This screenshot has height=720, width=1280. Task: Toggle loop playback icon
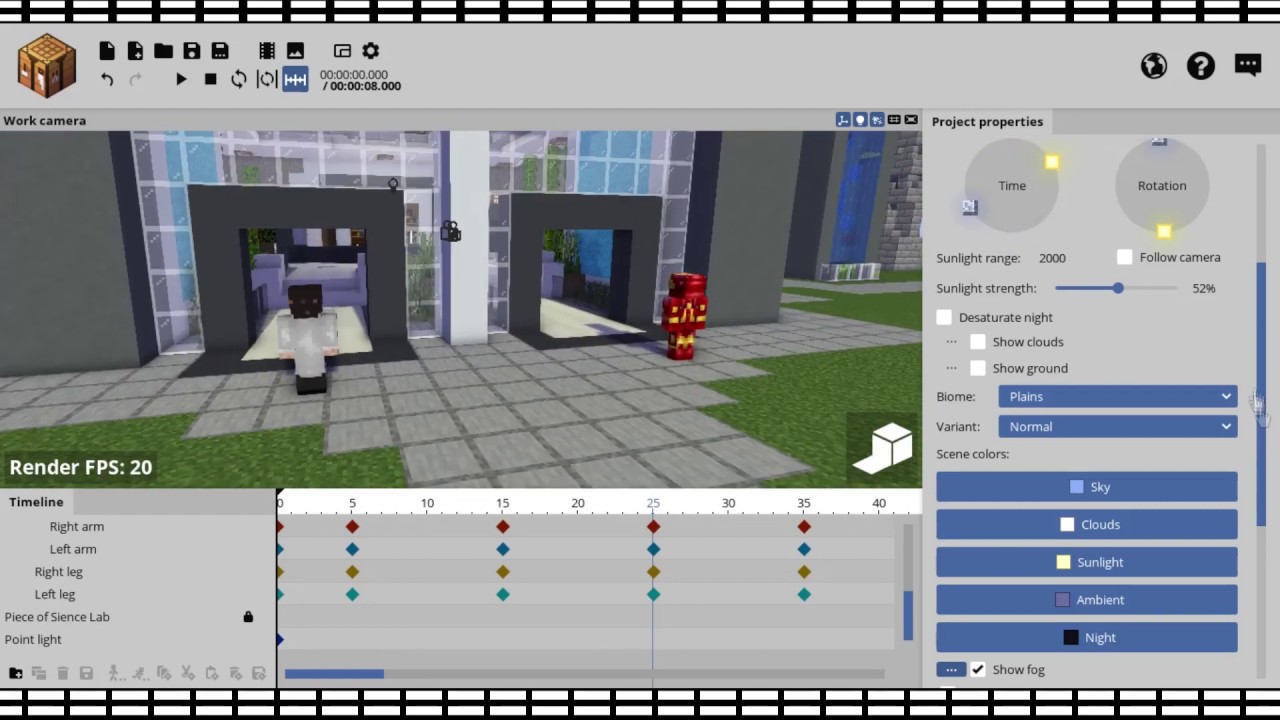238,79
